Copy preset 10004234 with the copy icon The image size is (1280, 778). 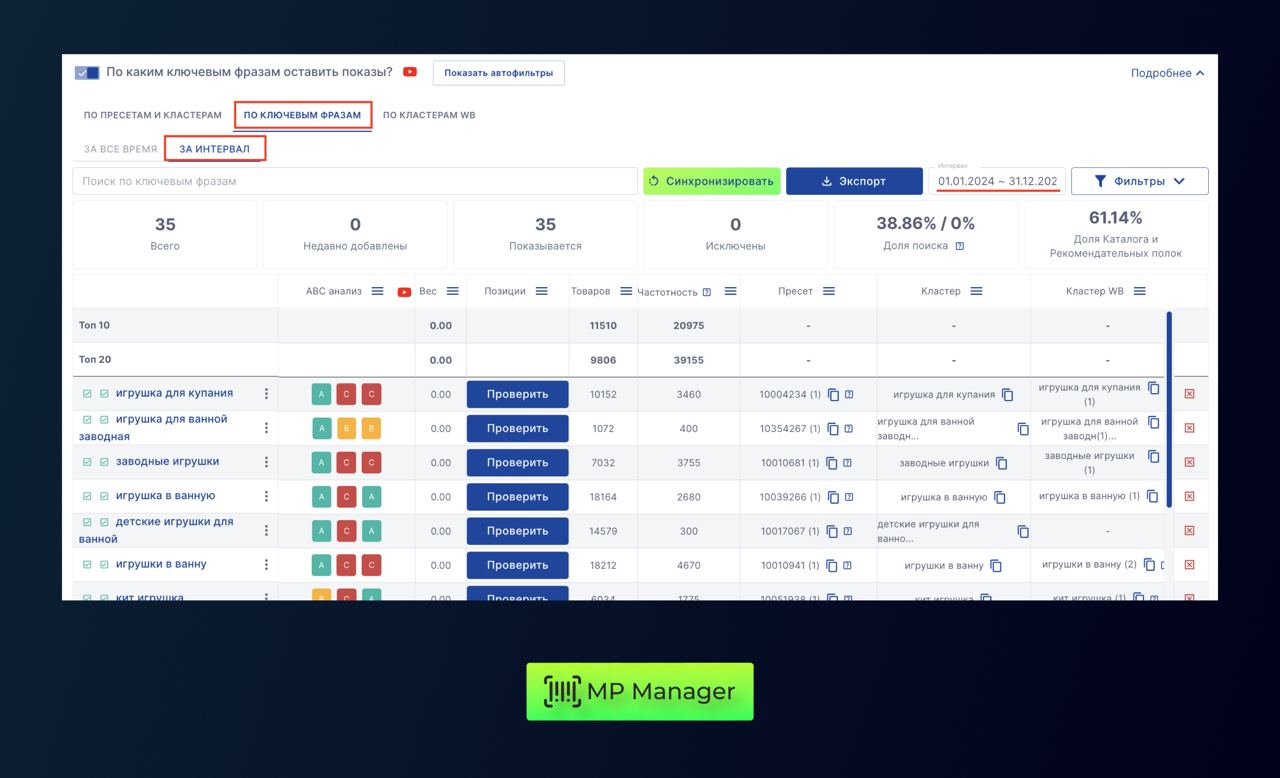pyautogui.click(x=833, y=395)
